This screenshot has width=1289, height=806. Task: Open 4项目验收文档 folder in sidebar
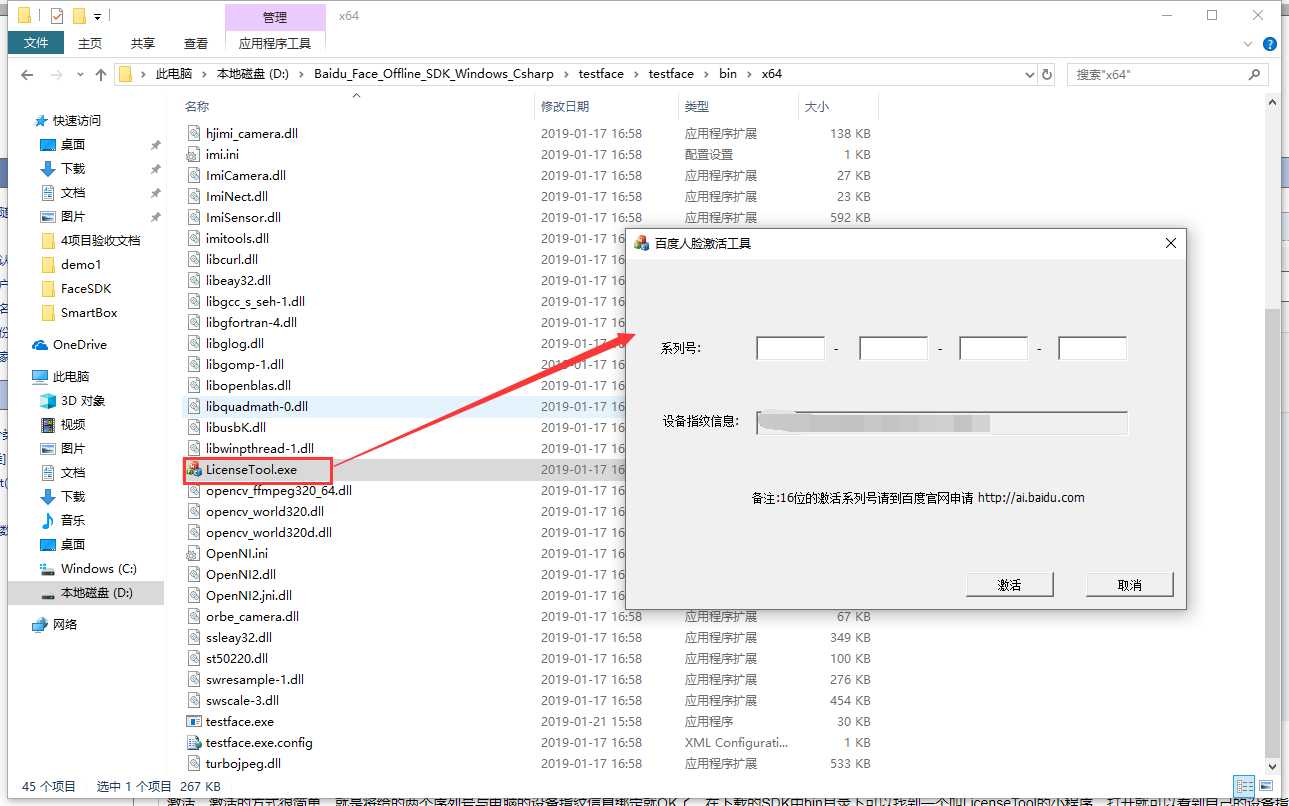(100, 240)
